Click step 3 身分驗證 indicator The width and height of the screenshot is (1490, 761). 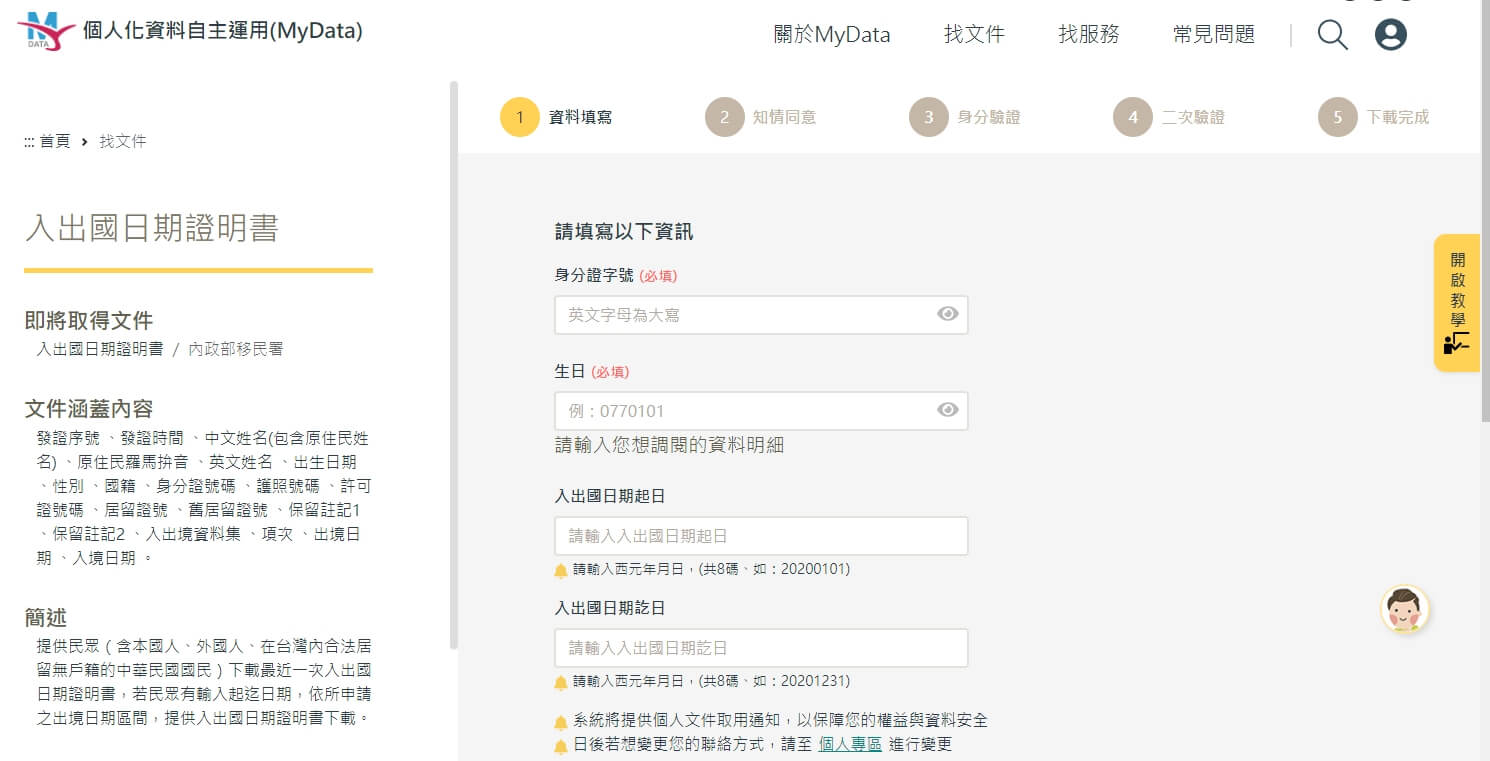965,117
